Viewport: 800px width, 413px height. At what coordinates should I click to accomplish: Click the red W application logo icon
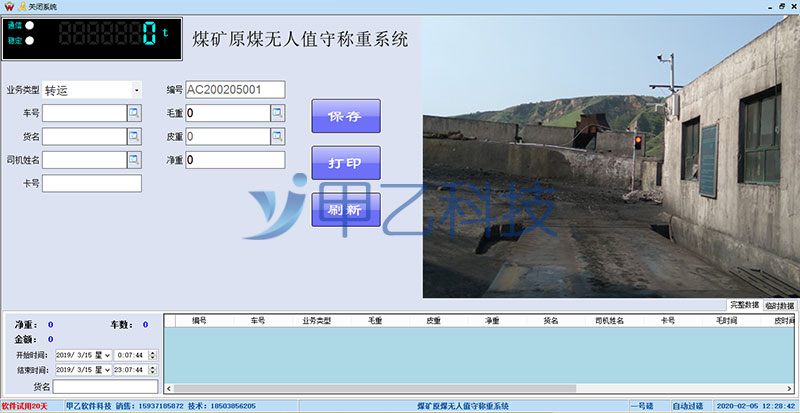pos(7,6)
